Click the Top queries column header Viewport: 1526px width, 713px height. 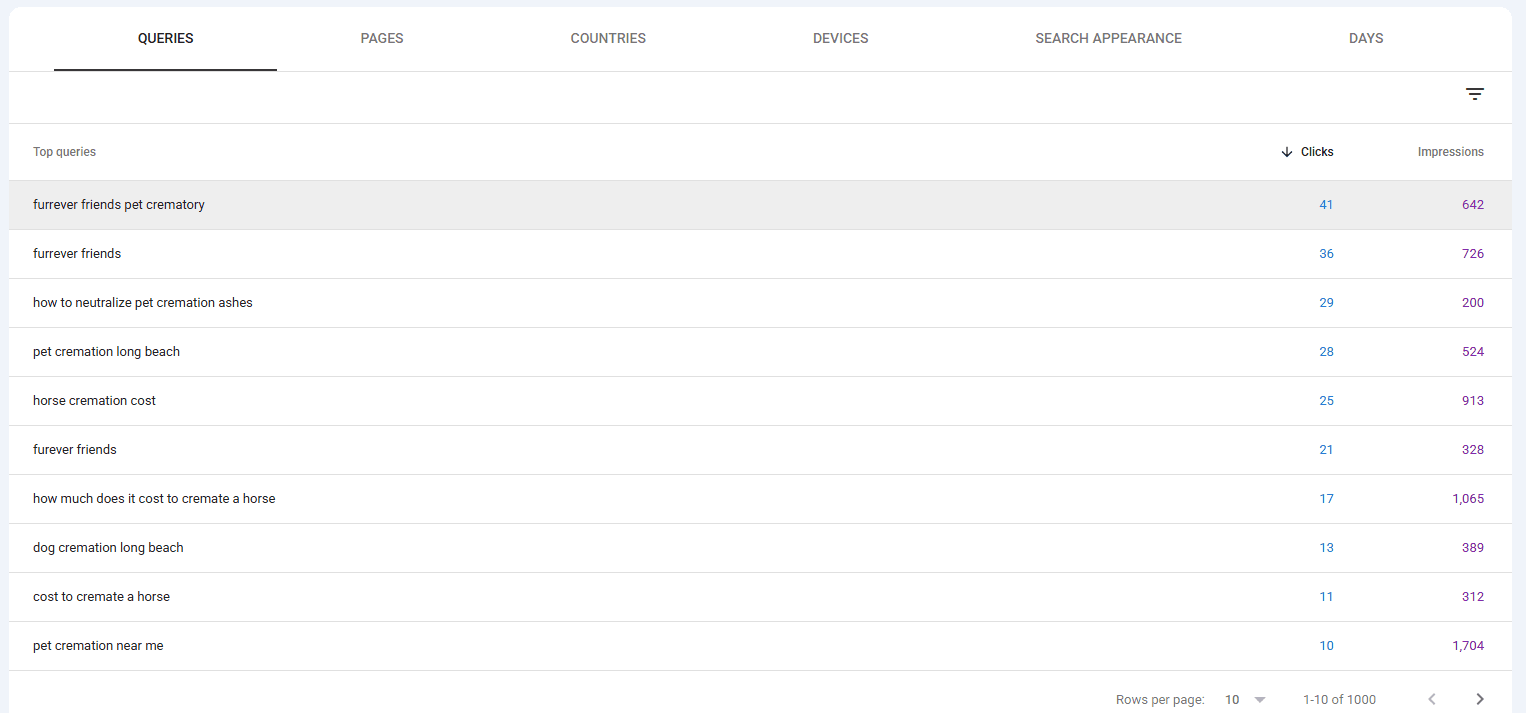(x=64, y=152)
